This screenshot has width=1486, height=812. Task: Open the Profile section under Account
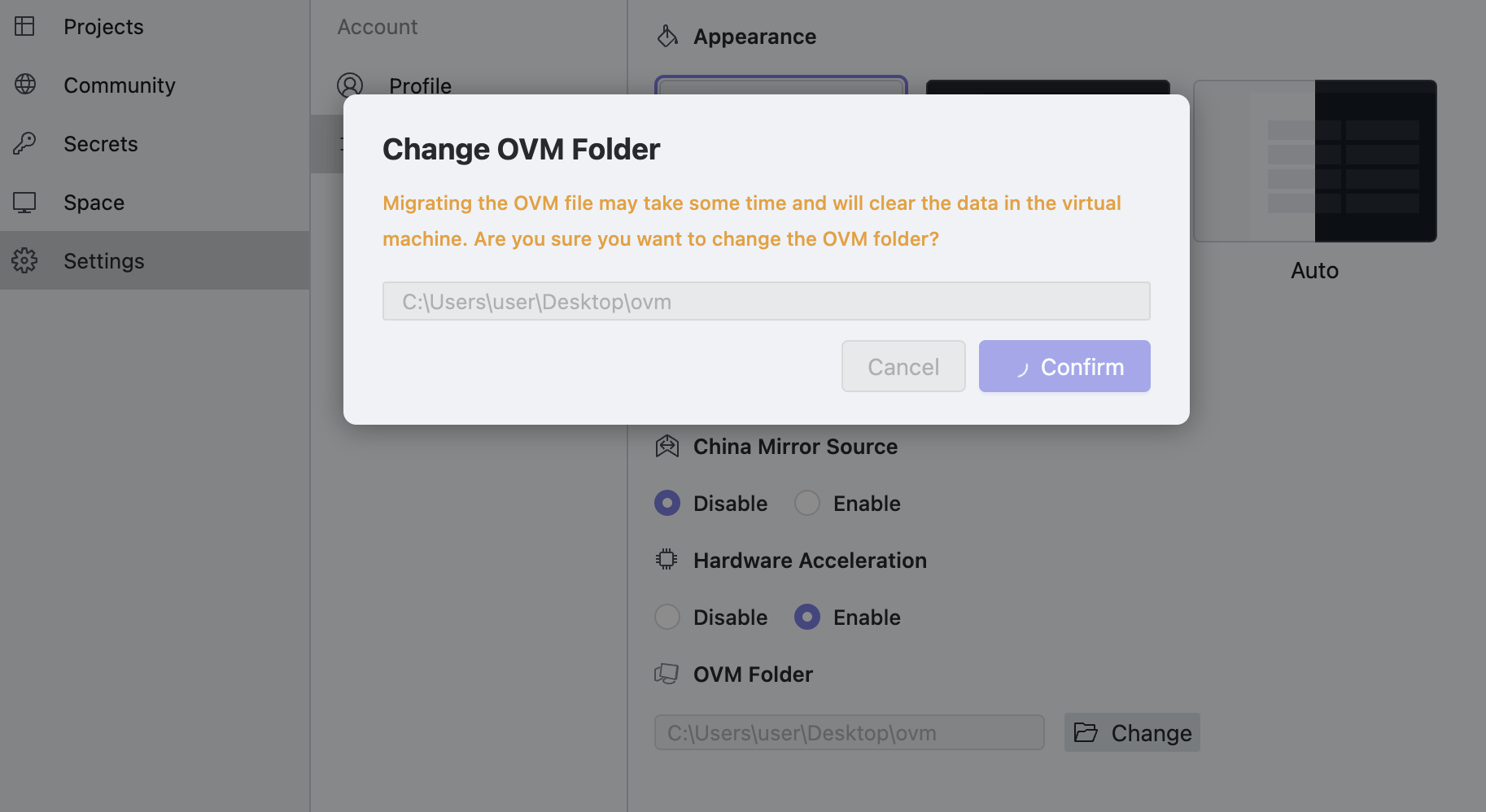(x=420, y=85)
